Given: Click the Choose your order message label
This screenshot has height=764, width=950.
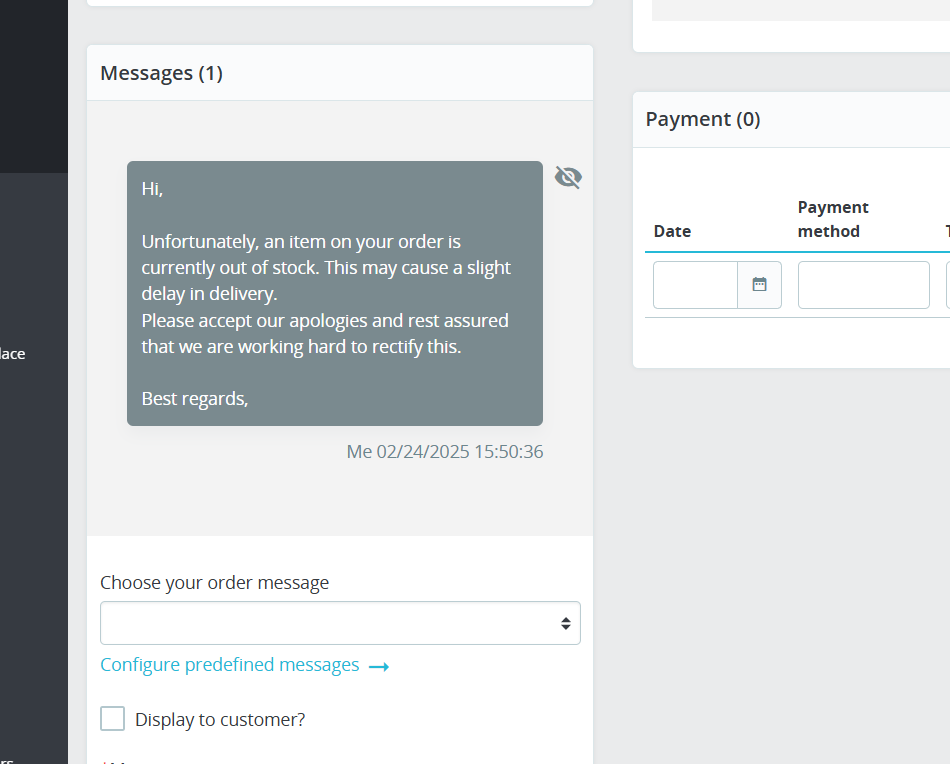Looking at the screenshot, I should [214, 582].
